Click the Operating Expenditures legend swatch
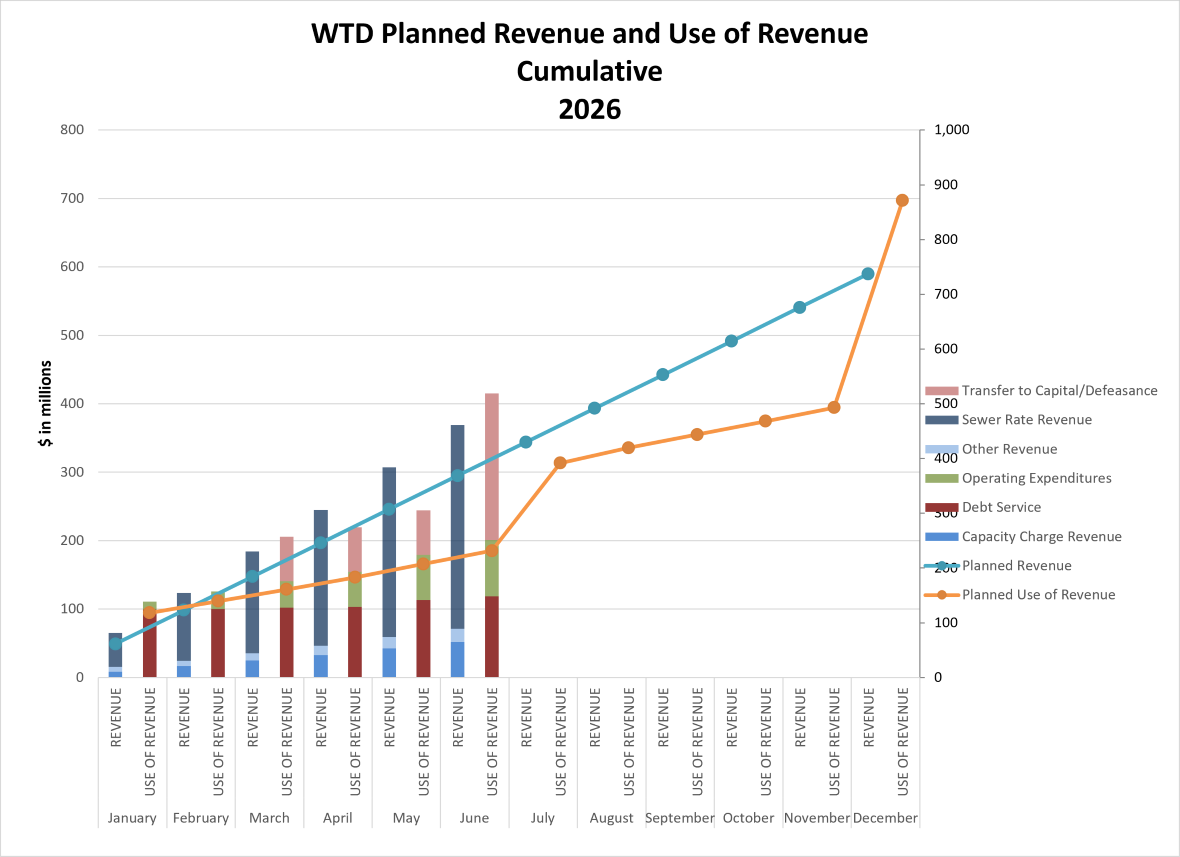This screenshot has width=1180, height=857. [941, 479]
